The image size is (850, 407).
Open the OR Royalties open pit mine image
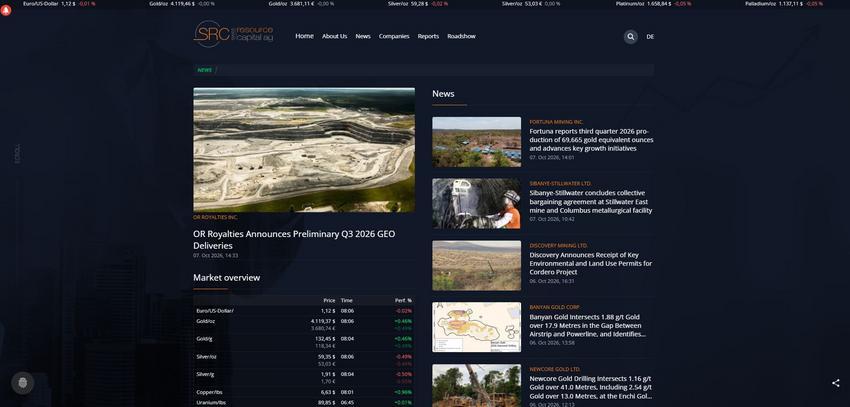304,150
